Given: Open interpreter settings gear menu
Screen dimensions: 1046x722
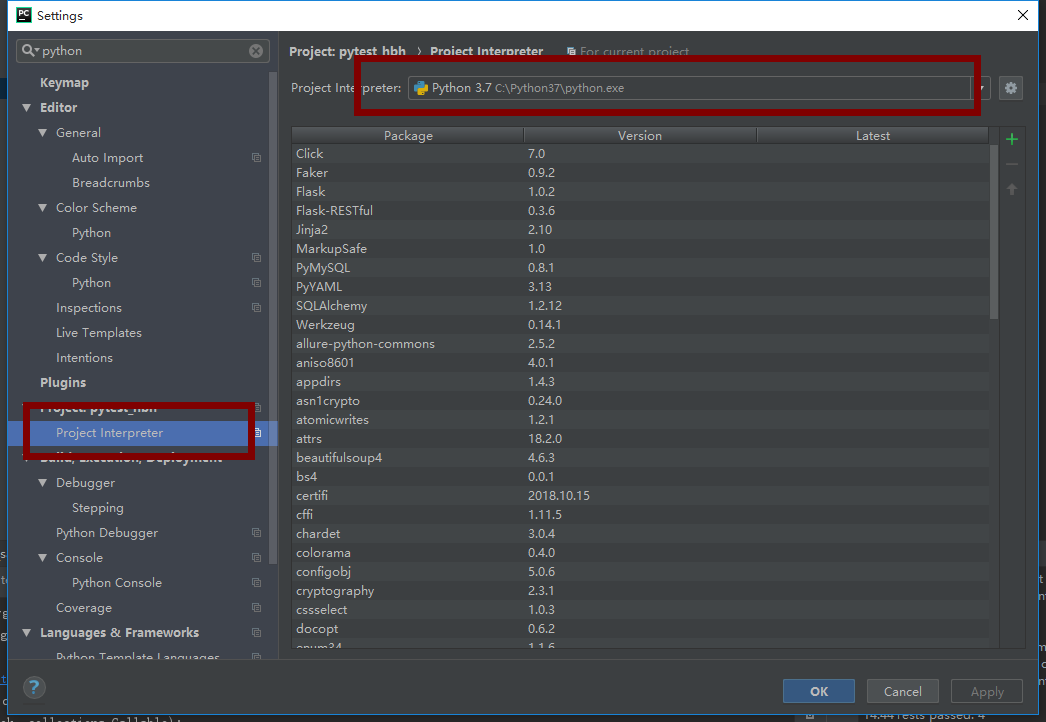Looking at the screenshot, I should [1011, 88].
